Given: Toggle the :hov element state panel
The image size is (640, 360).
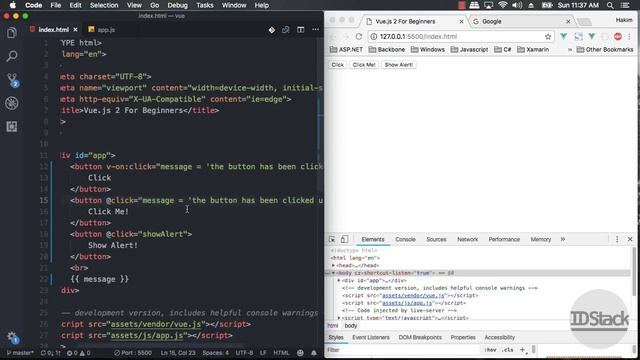Looking at the screenshot, I should pyautogui.click(x=490, y=350).
